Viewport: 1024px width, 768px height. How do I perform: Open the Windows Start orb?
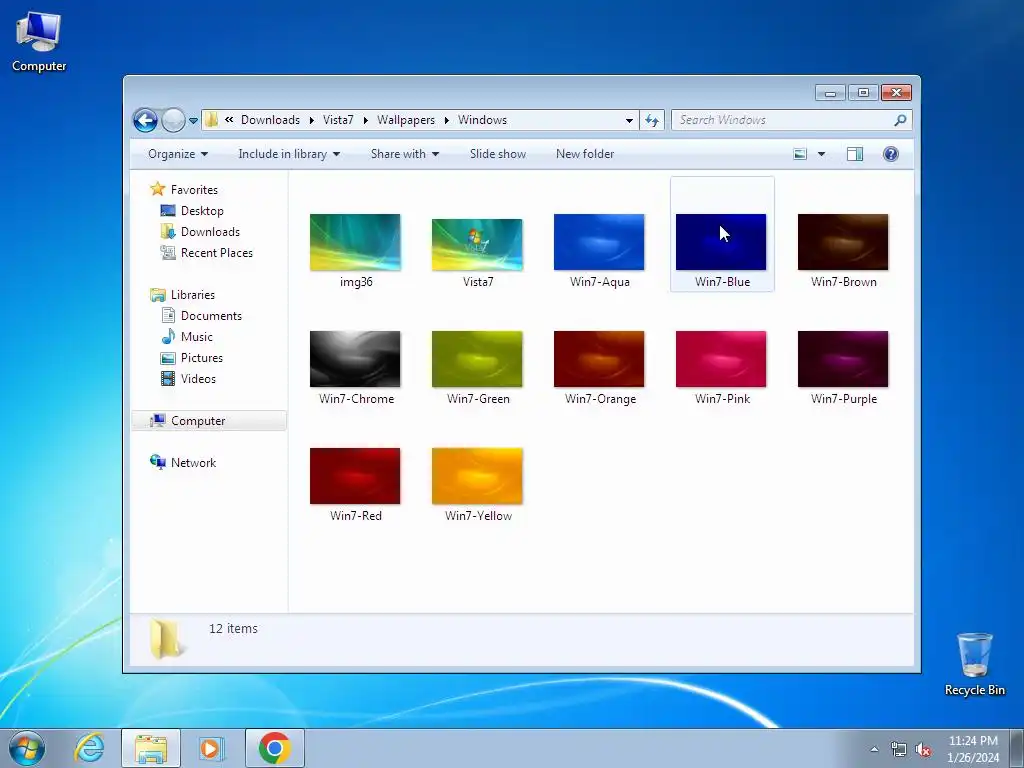pos(27,748)
